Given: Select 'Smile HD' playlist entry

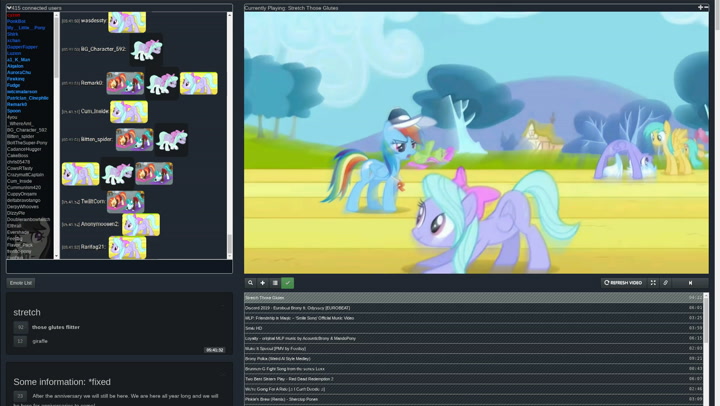Looking at the screenshot, I should click(473, 328).
